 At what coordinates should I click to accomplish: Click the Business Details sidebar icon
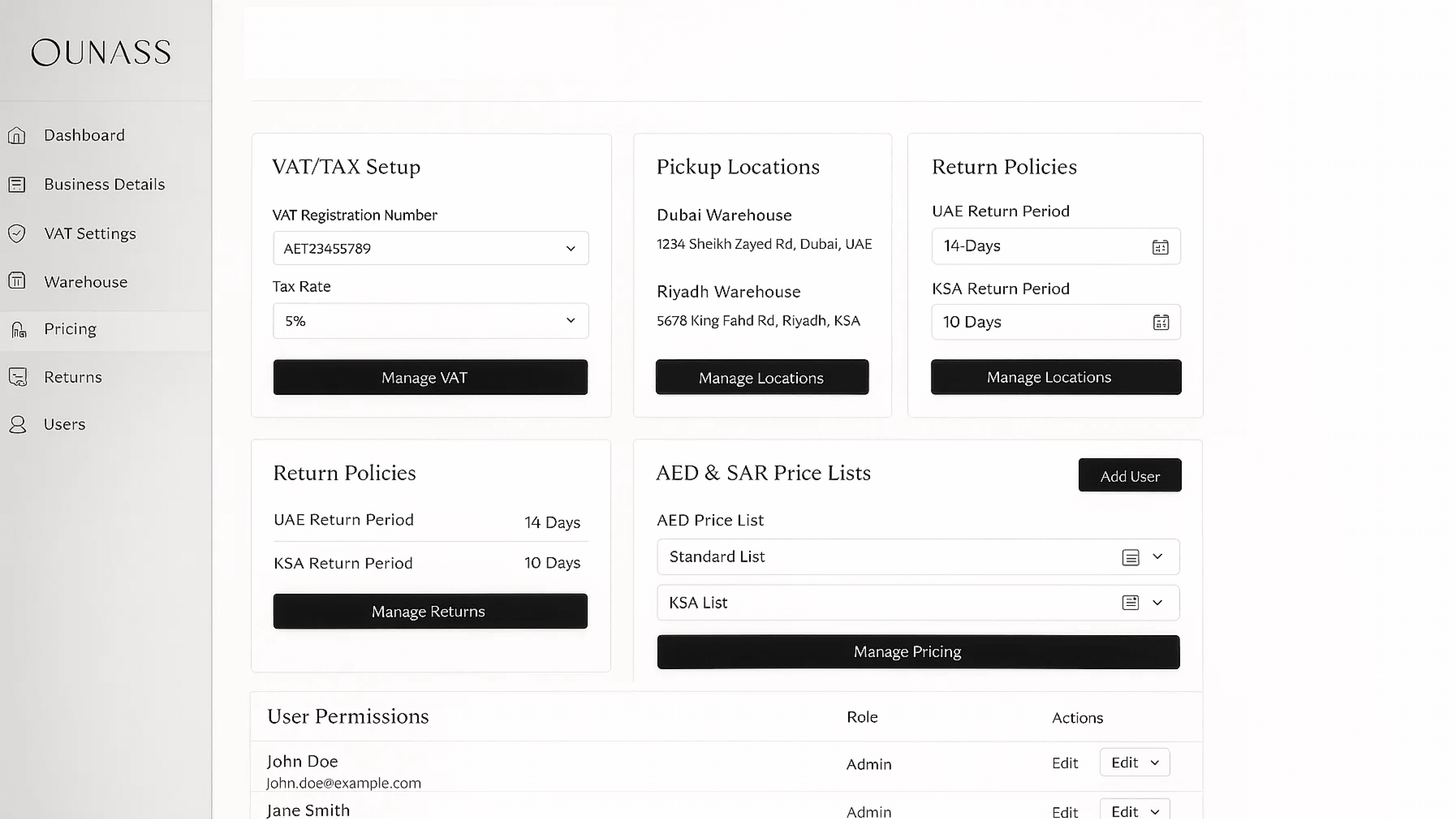pyautogui.click(x=17, y=185)
